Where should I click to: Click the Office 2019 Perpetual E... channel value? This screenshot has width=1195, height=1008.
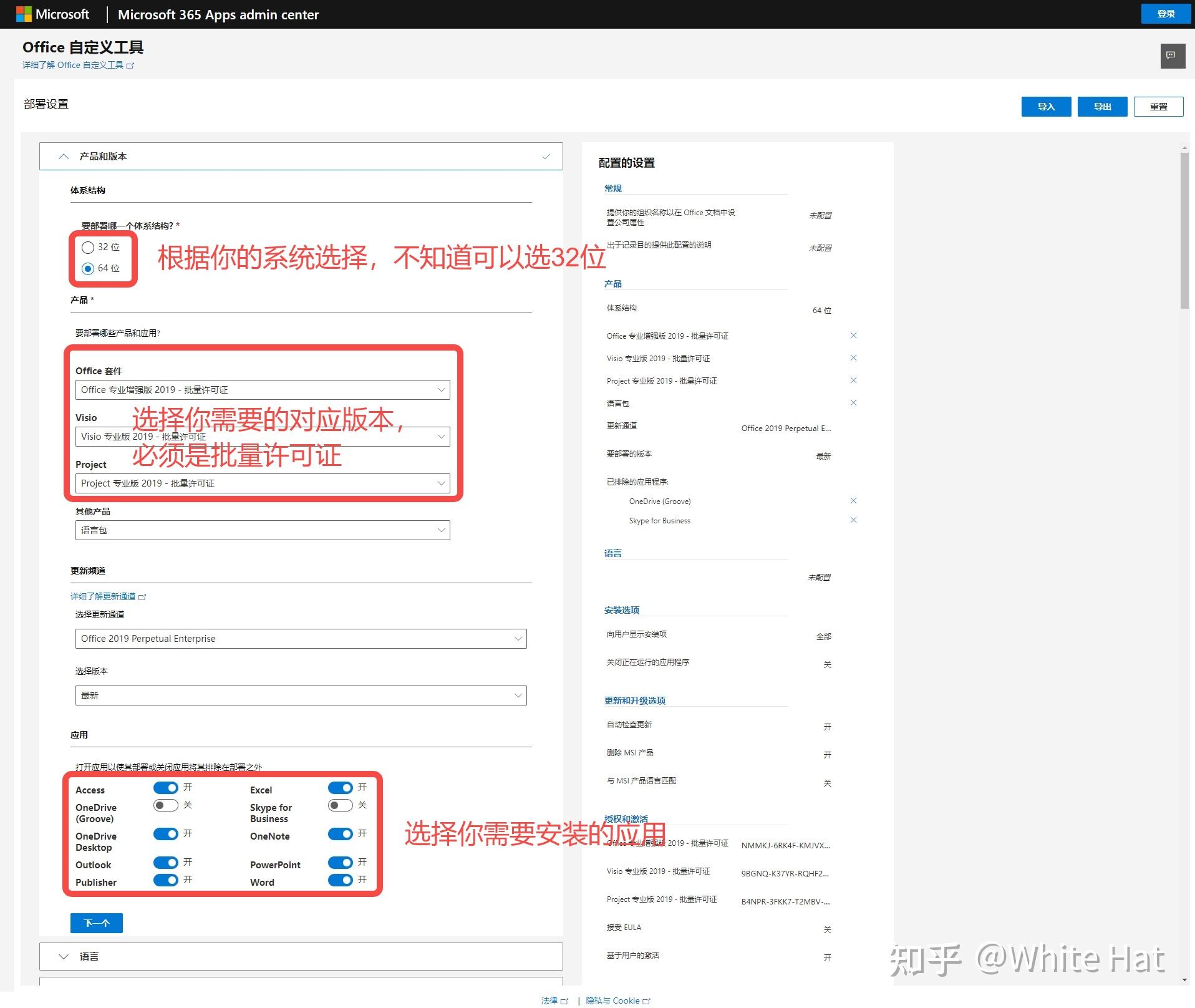(786, 429)
